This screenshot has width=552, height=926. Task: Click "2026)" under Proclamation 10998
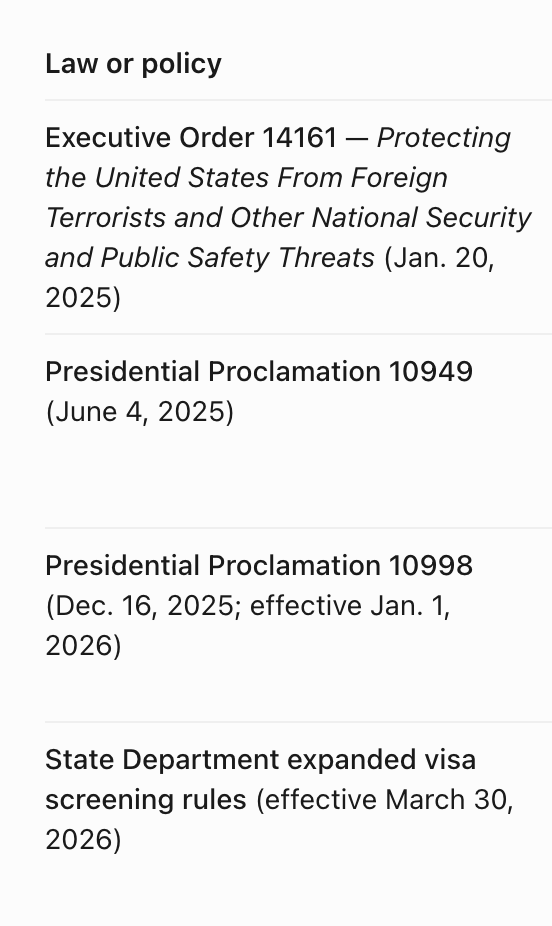point(83,645)
